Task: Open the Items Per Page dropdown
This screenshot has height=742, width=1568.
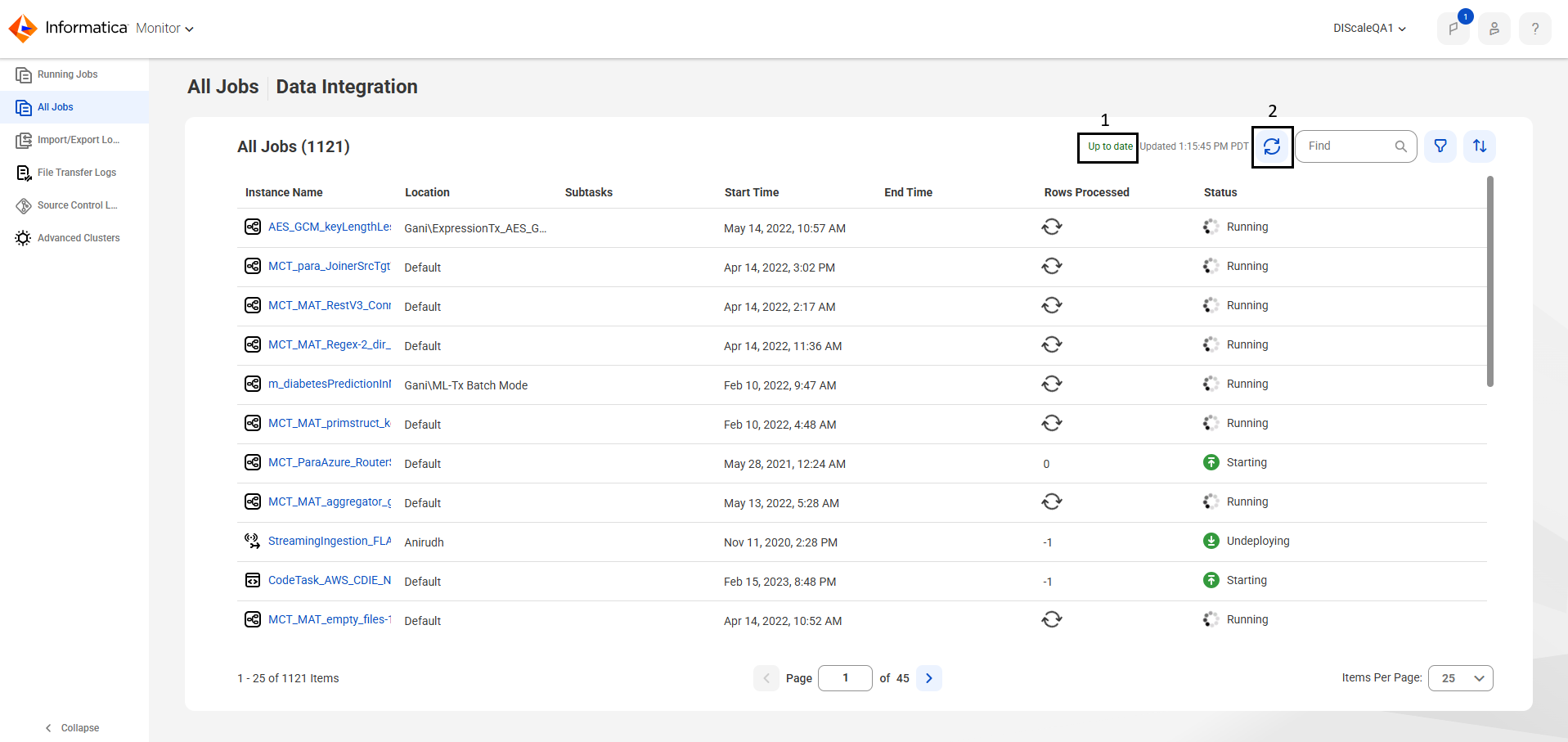Action: click(1460, 678)
